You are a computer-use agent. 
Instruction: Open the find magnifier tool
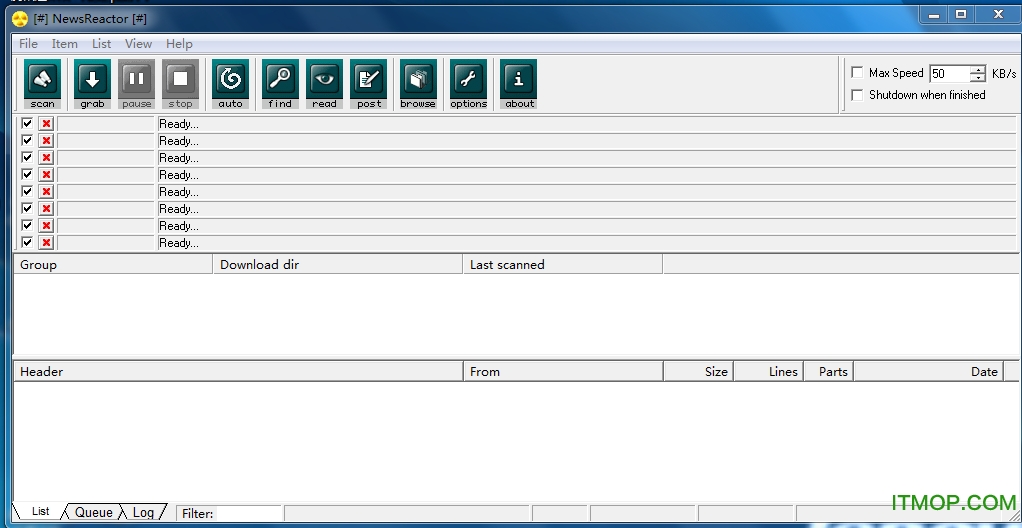(x=280, y=84)
